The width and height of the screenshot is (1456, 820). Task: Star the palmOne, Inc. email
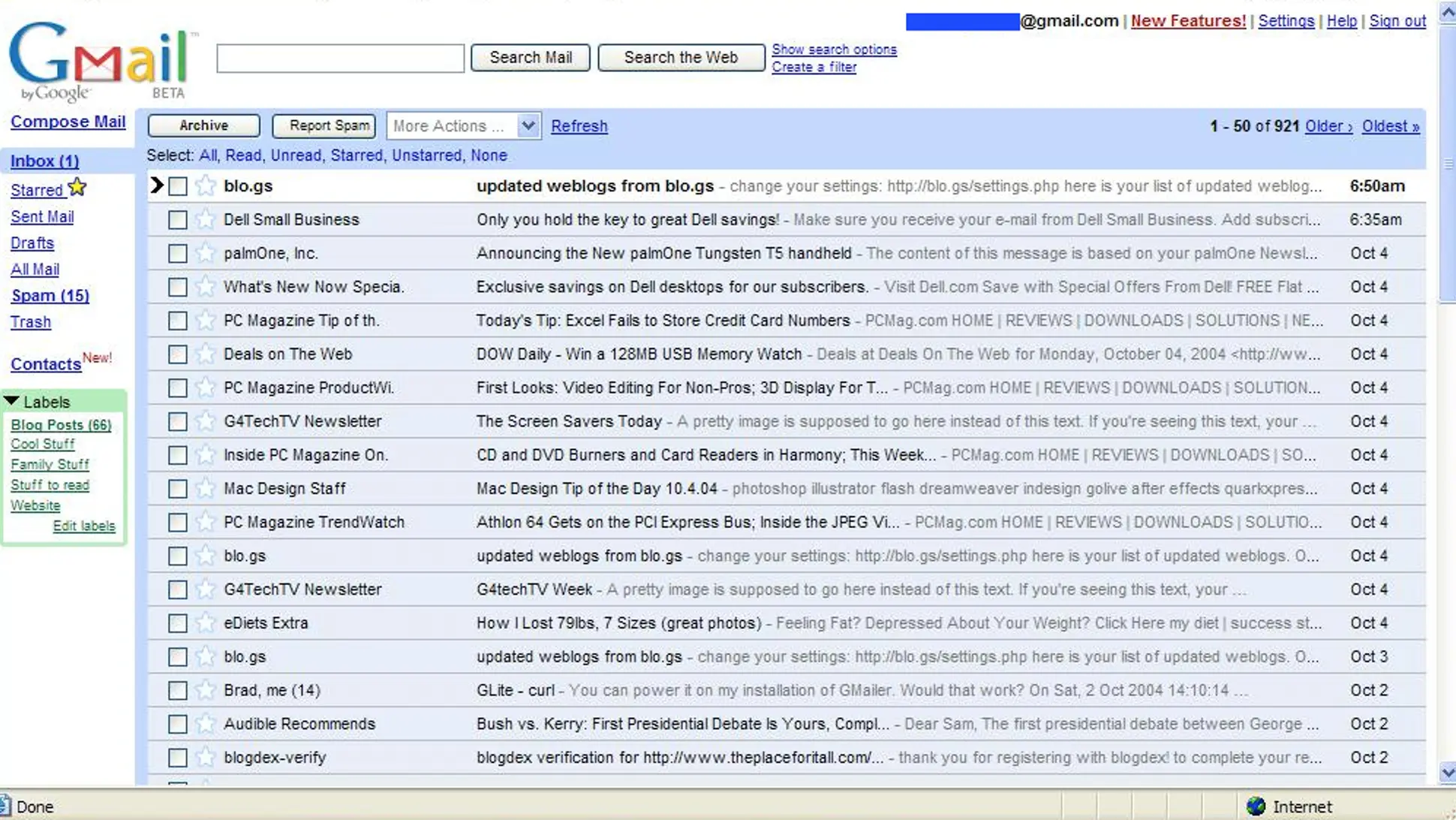(x=205, y=253)
